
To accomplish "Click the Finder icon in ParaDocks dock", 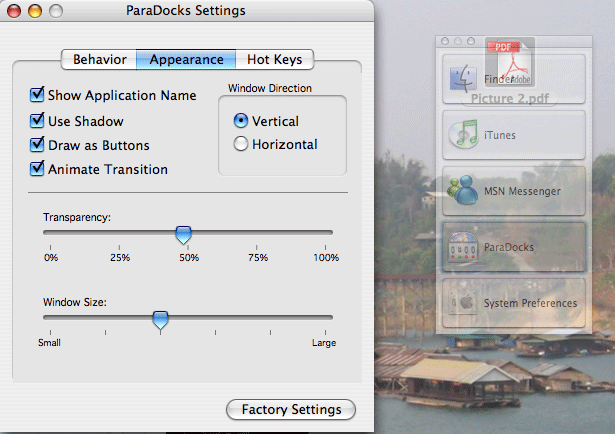I will 463,79.
